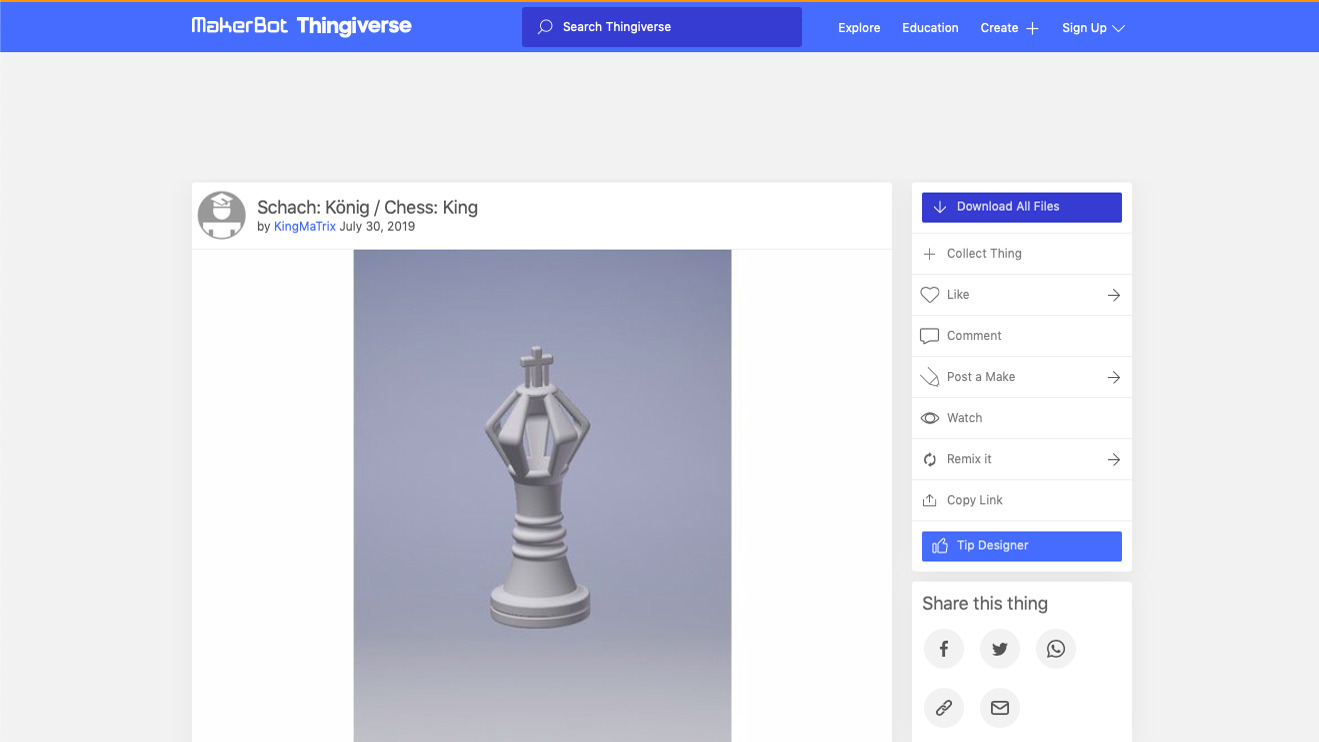The height and width of the screenshot is (742, 1319).
Task: Open the Explore menu
Action: (x=859, y=28)
